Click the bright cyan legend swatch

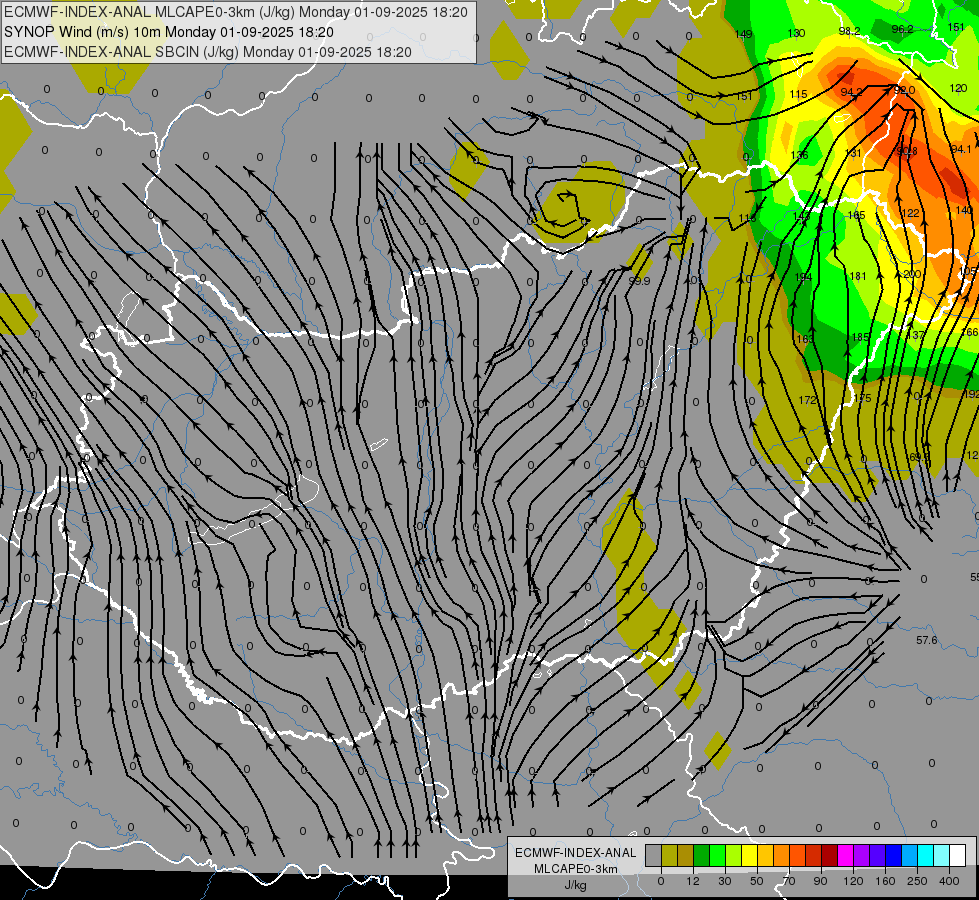point(926,856)
